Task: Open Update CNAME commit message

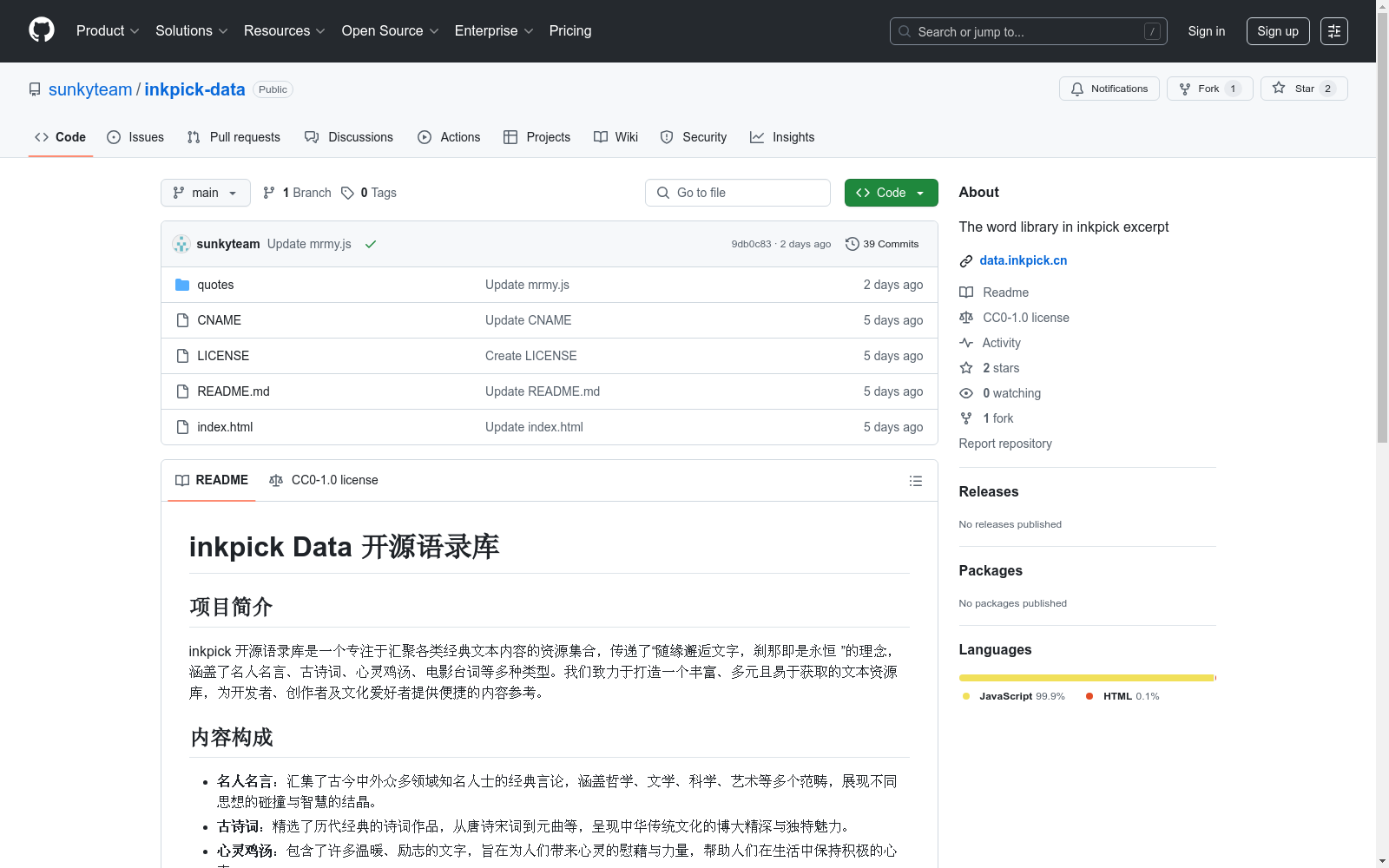Action: [529, 320]
